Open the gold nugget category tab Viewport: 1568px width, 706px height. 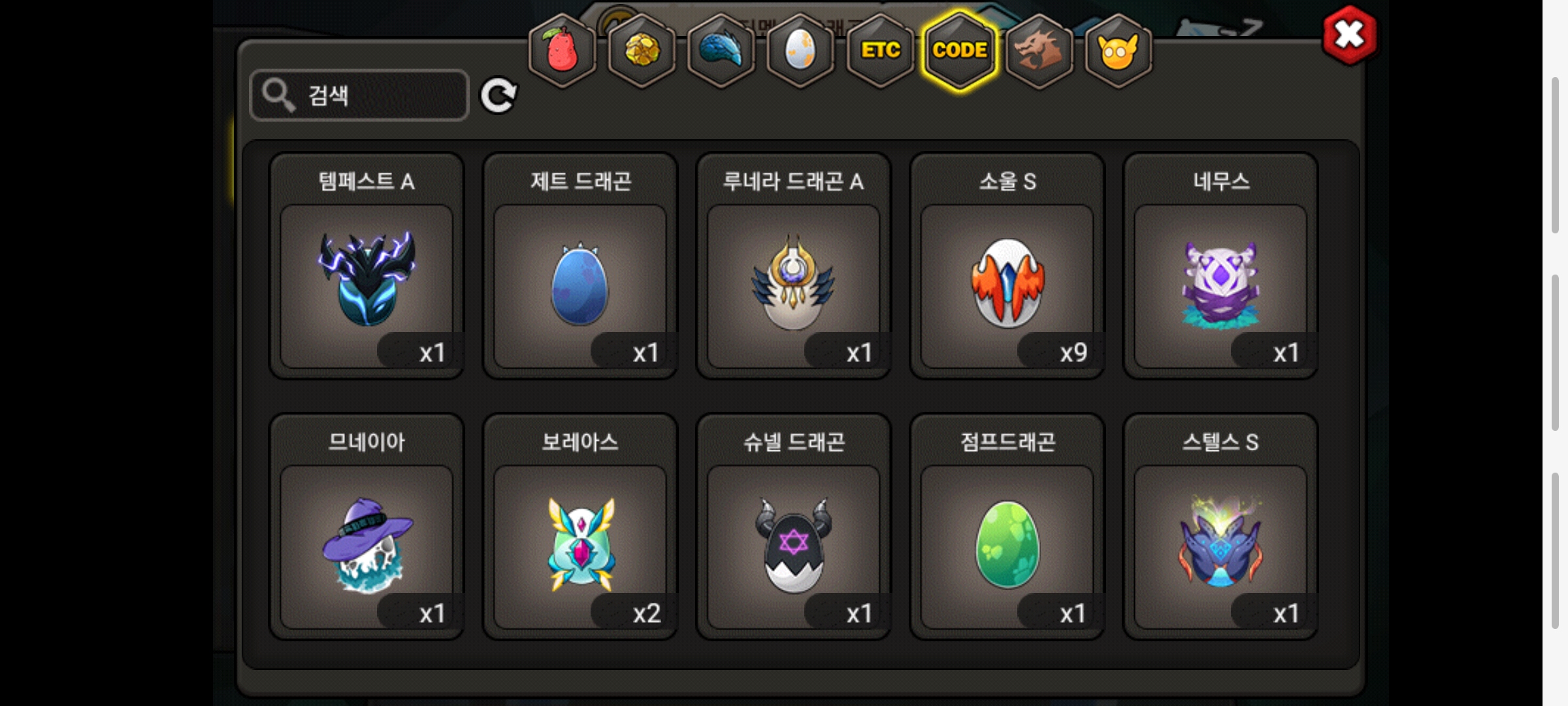pos(642,51)
